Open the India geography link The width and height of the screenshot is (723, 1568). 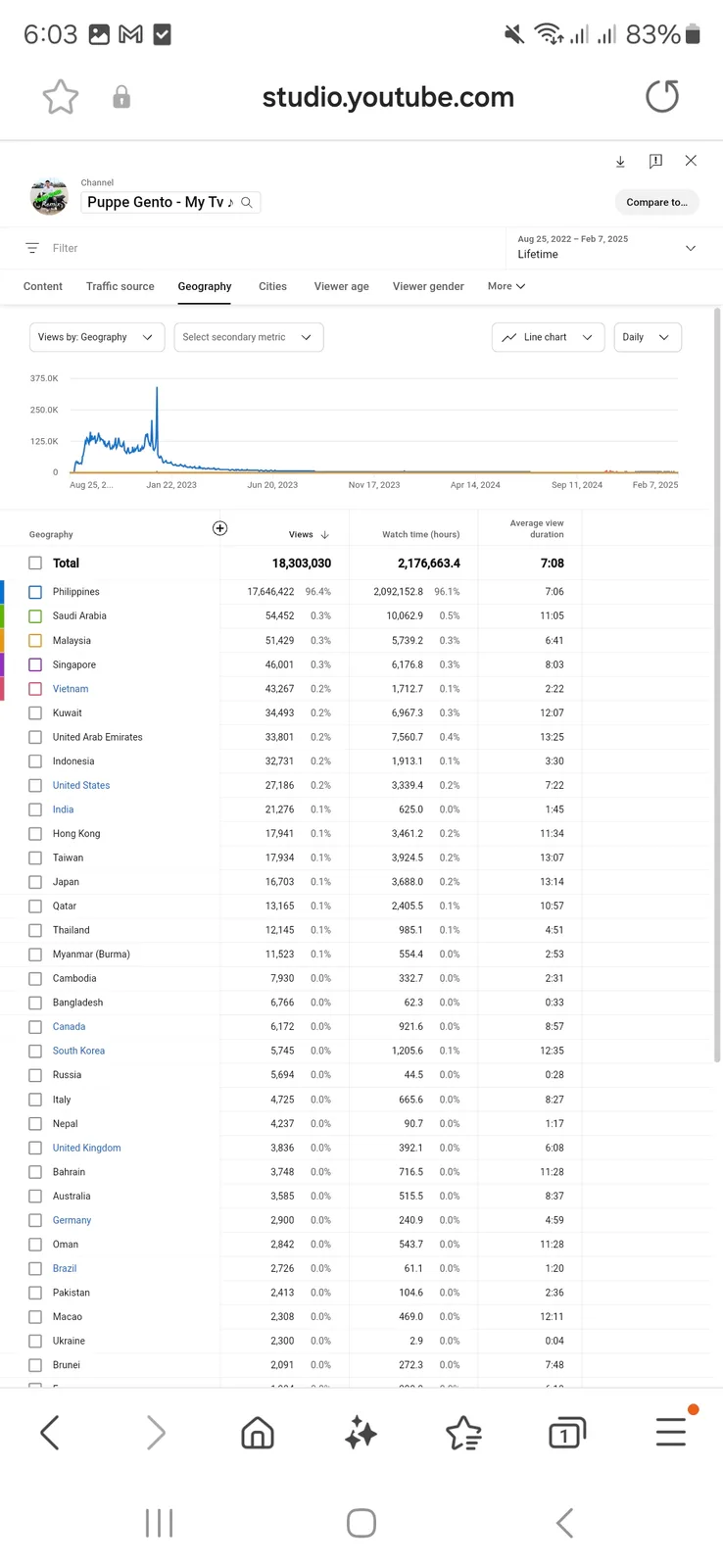click(x=63, y=809)
